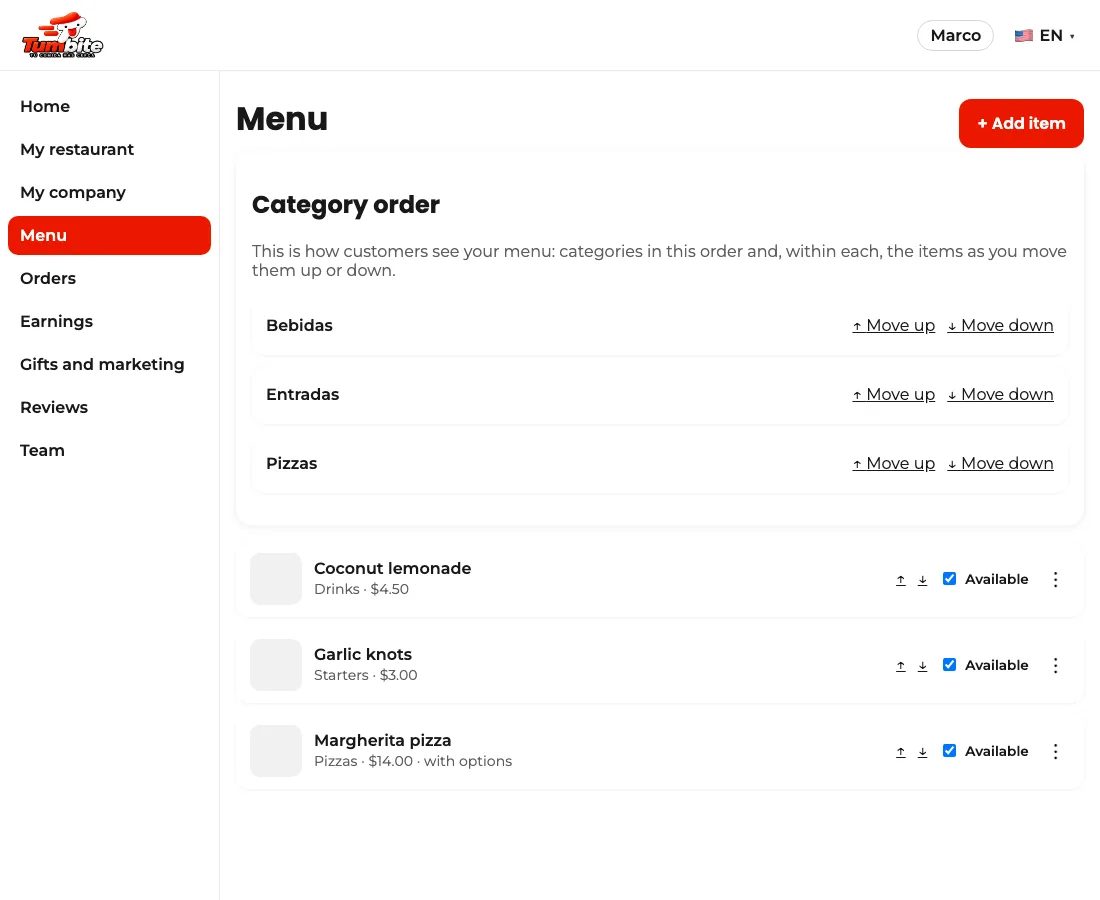Move Pizzas category down
This screenshot has width=1100, height=900.
point(1000,464)
